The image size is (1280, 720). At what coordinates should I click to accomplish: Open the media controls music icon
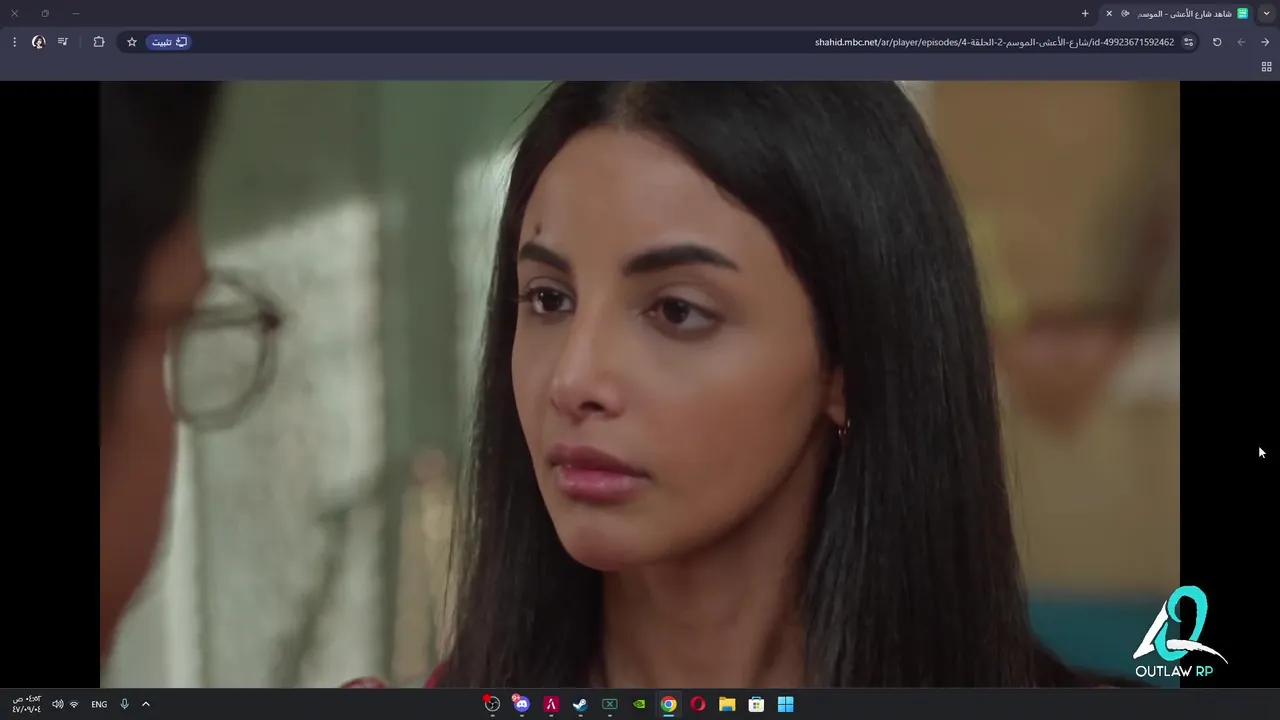click(x=63, y=42)
